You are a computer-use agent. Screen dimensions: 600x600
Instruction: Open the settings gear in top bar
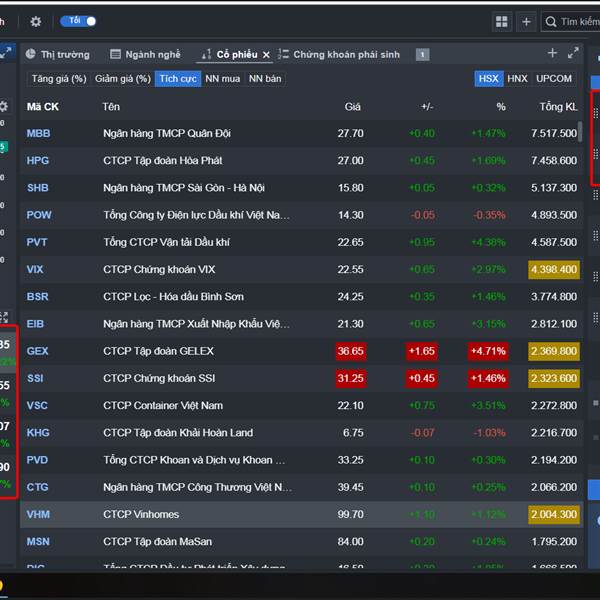click(36, 21)
